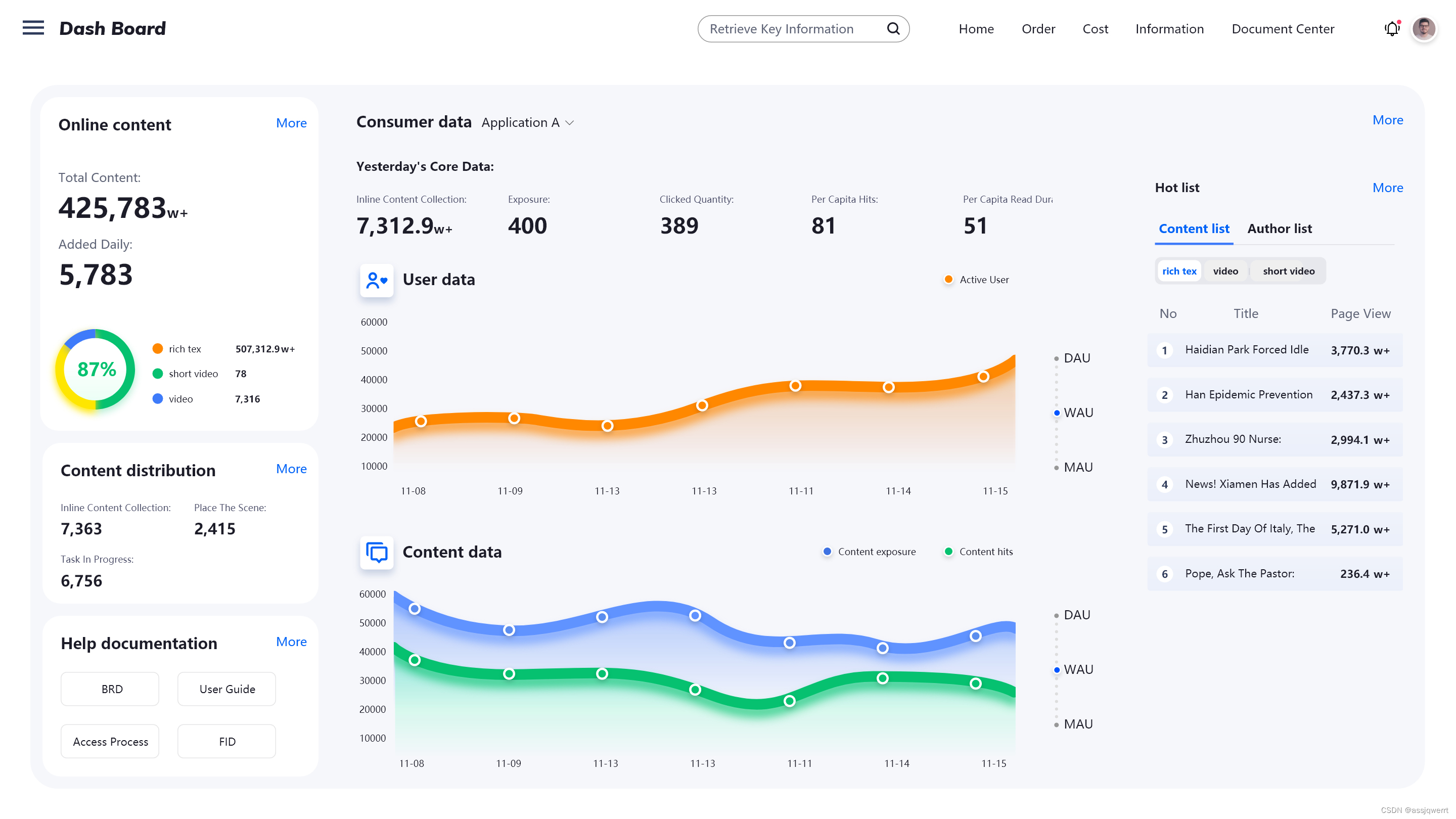Switch to the Author list tab
Image resolution: width=1456 pixels, height=819 pixels.
pyautogui.click(x=1279, y=229)
